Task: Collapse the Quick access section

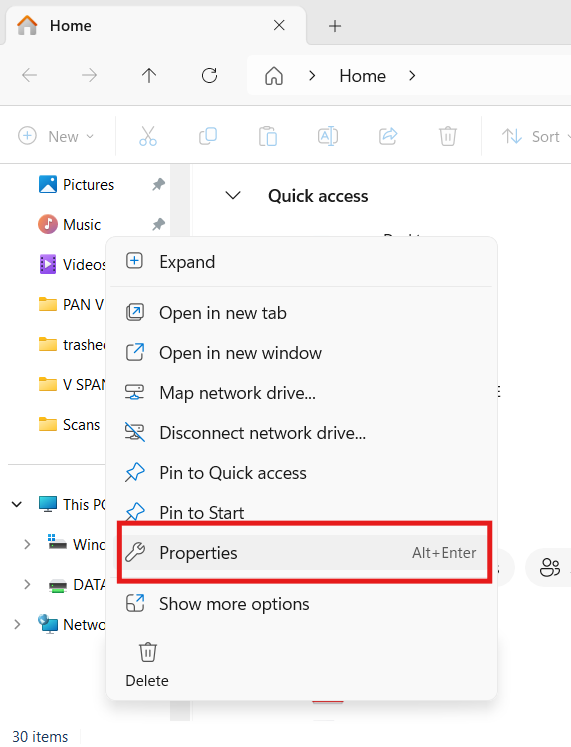Action: click(x=233, y=196)
